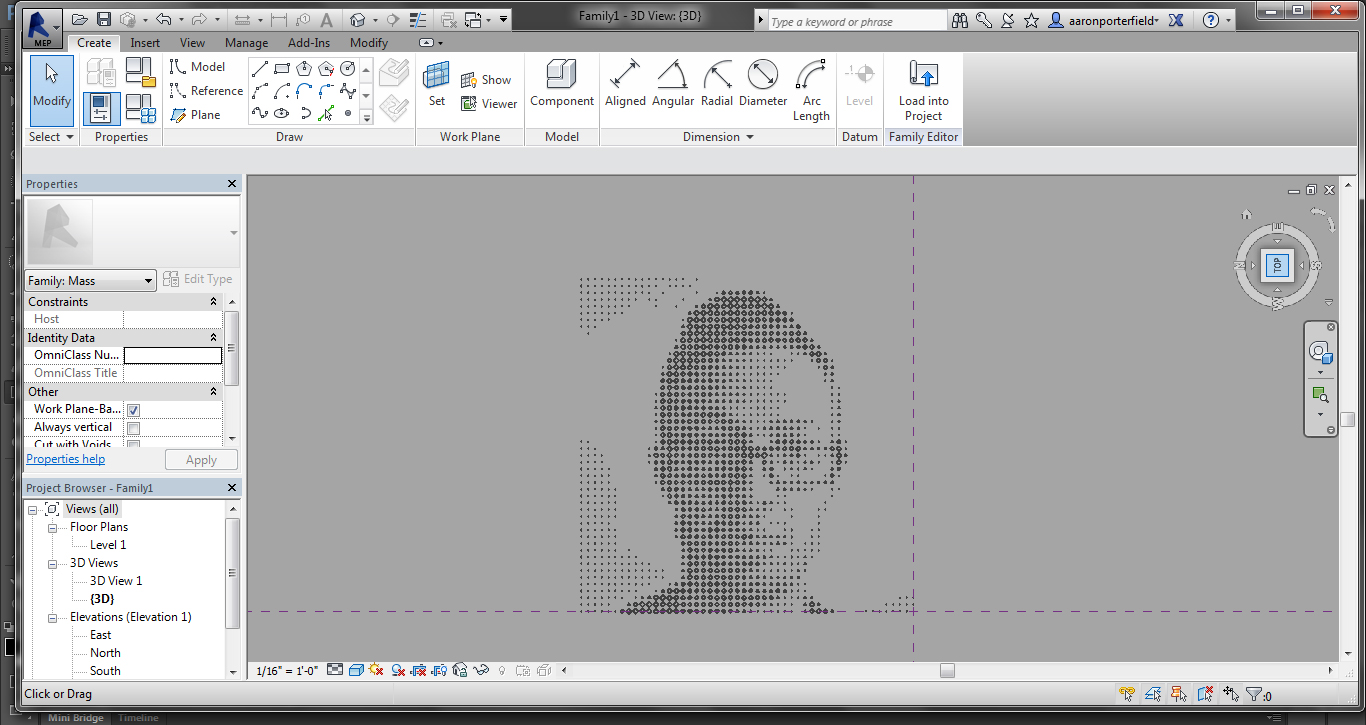The height and width of the screenshot is (725, 1366).
Task: Collapse the Views (all) tree node
Action: pyautogui.click(x=33, y=510)
